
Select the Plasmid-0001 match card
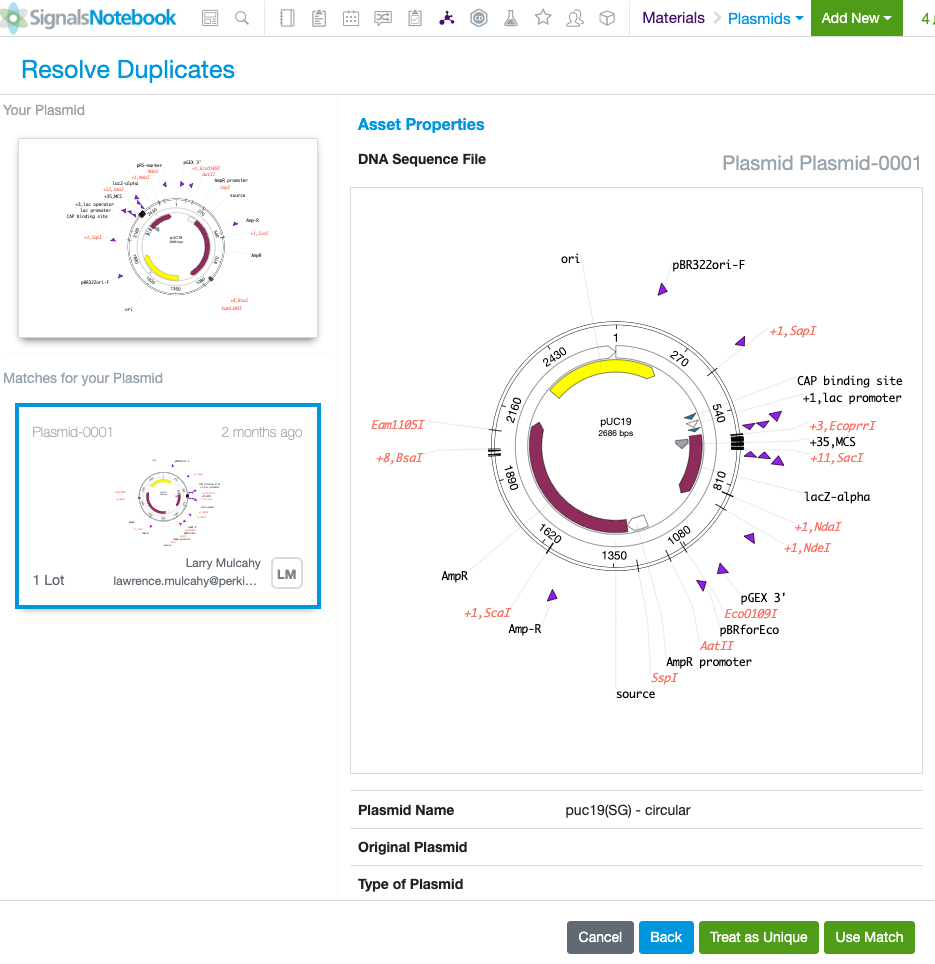168,504
